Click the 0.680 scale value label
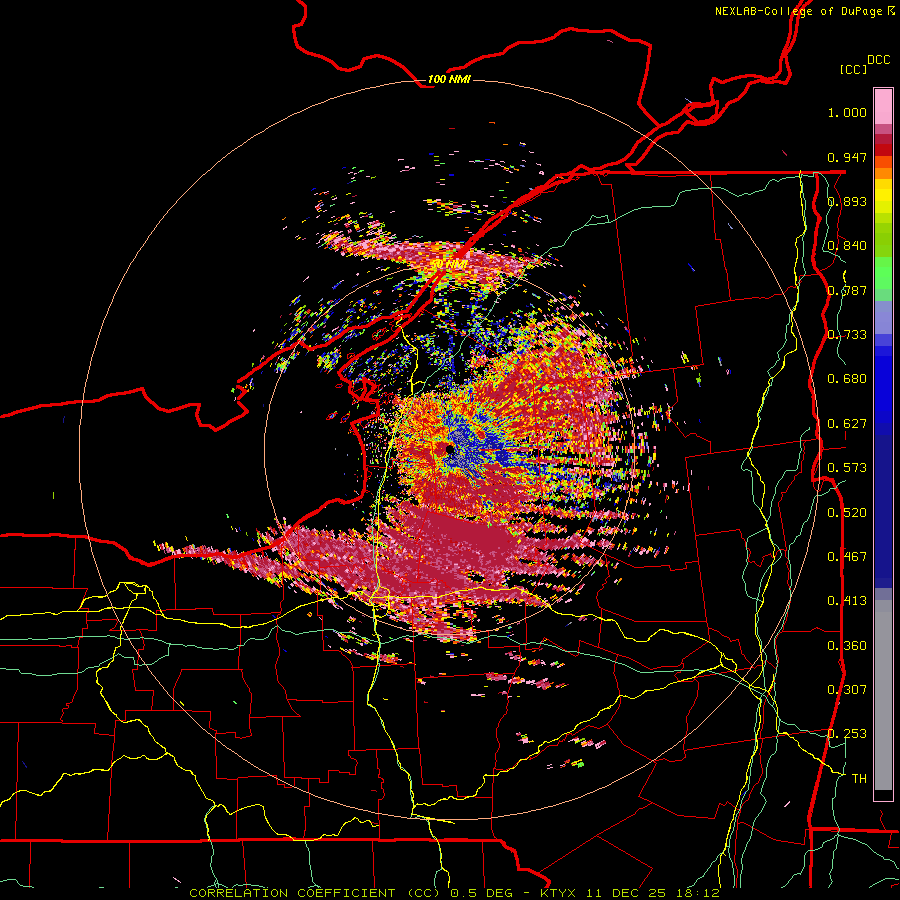This screenshot has width=900, height=900. (847, 379)
